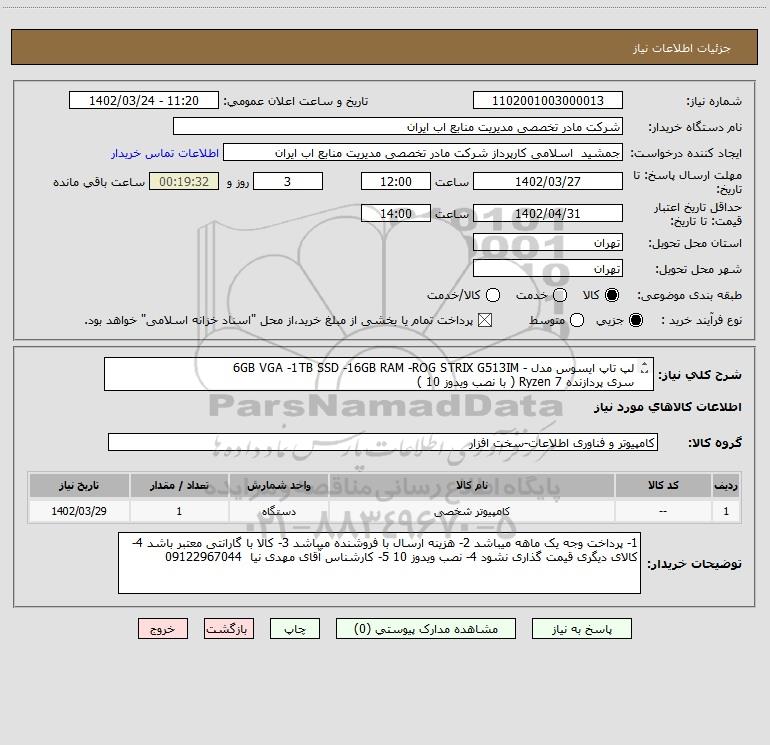Select the 'خدمت' radio button
Screen dimensions: 770x745
(560, 295)
